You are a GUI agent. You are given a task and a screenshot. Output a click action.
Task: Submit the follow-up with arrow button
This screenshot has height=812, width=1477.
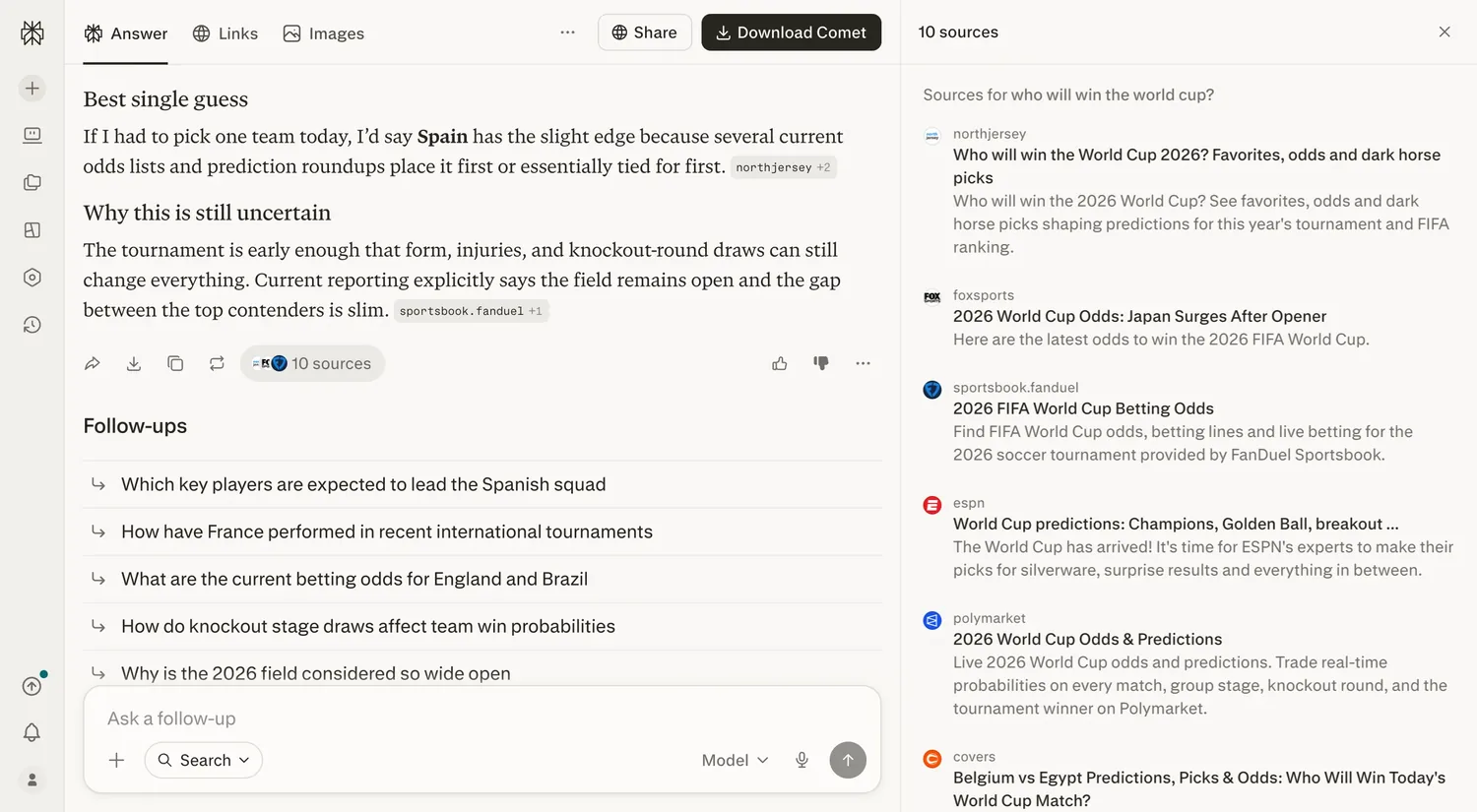click(x=848, y=760)
